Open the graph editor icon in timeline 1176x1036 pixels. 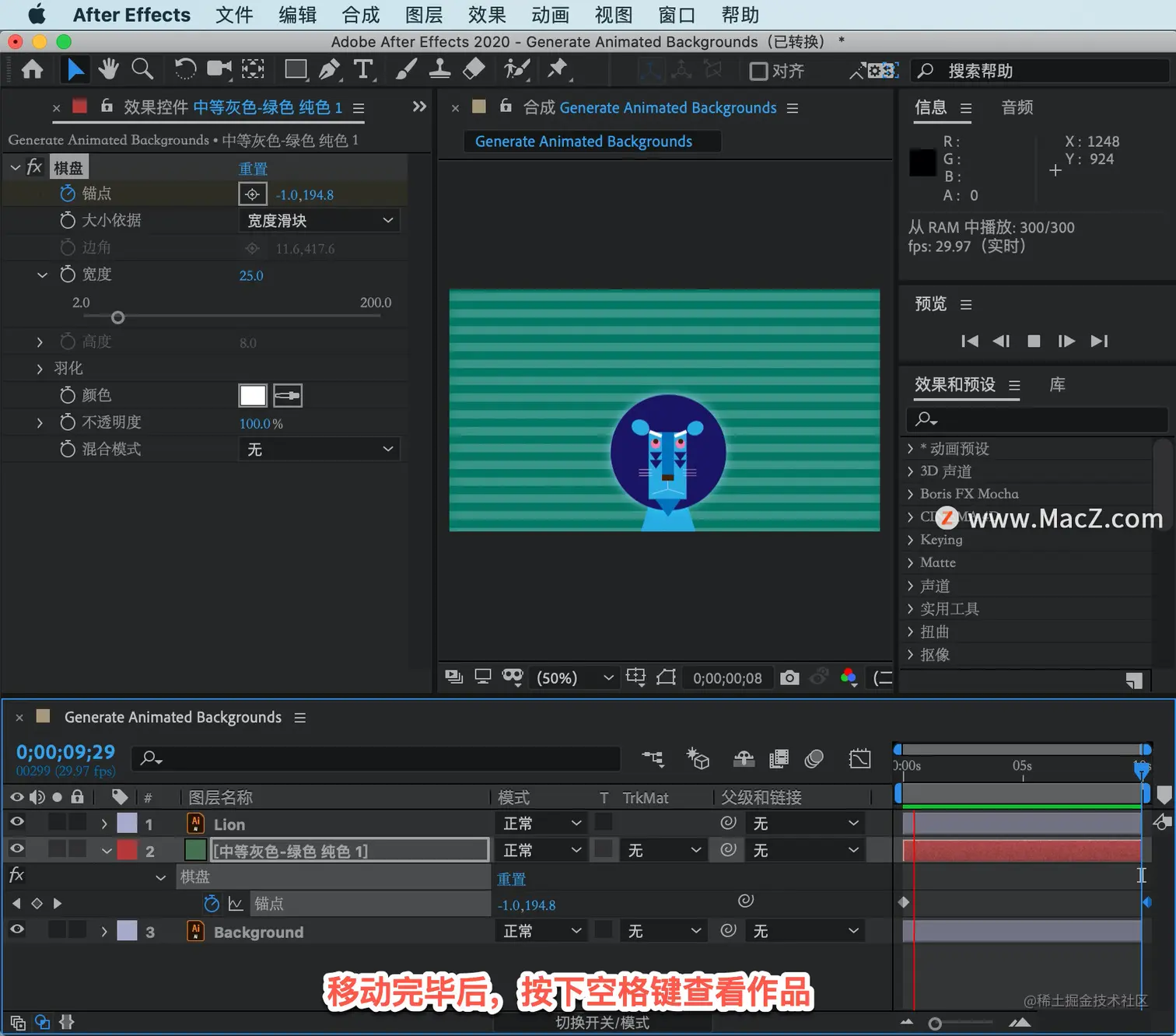tap(859, 758)
